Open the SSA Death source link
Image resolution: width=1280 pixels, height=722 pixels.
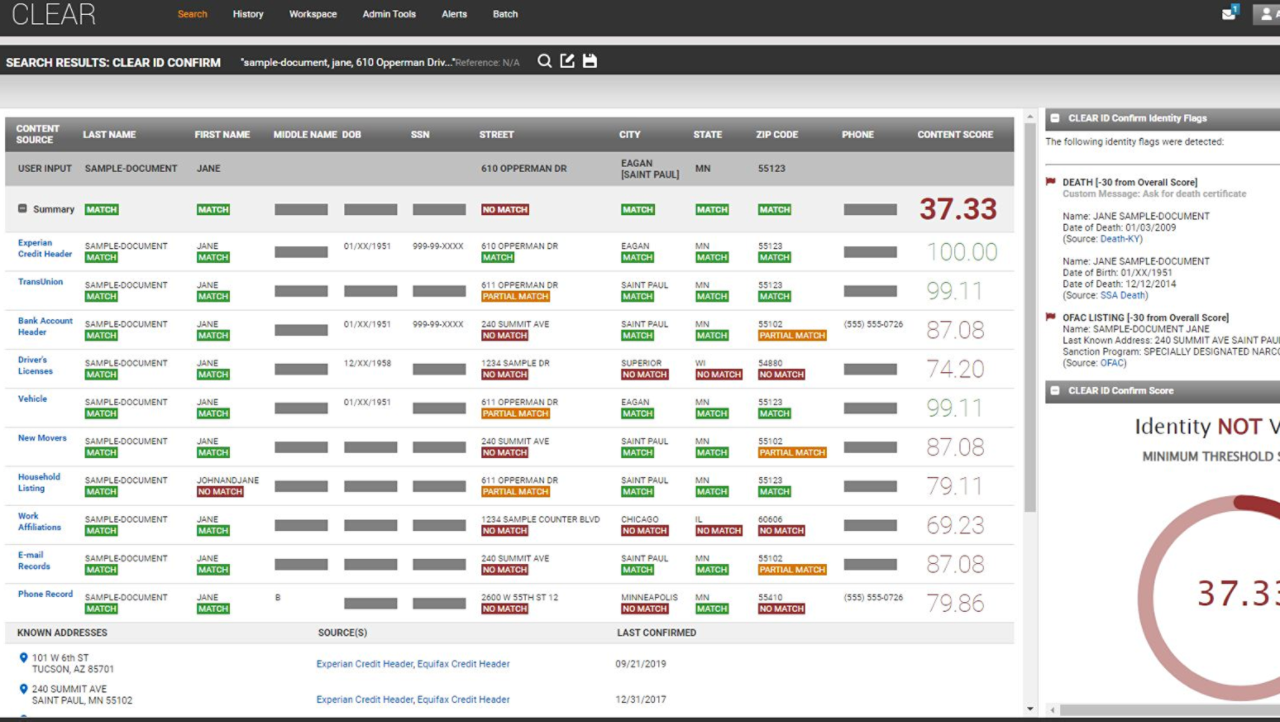point(1123,295)
